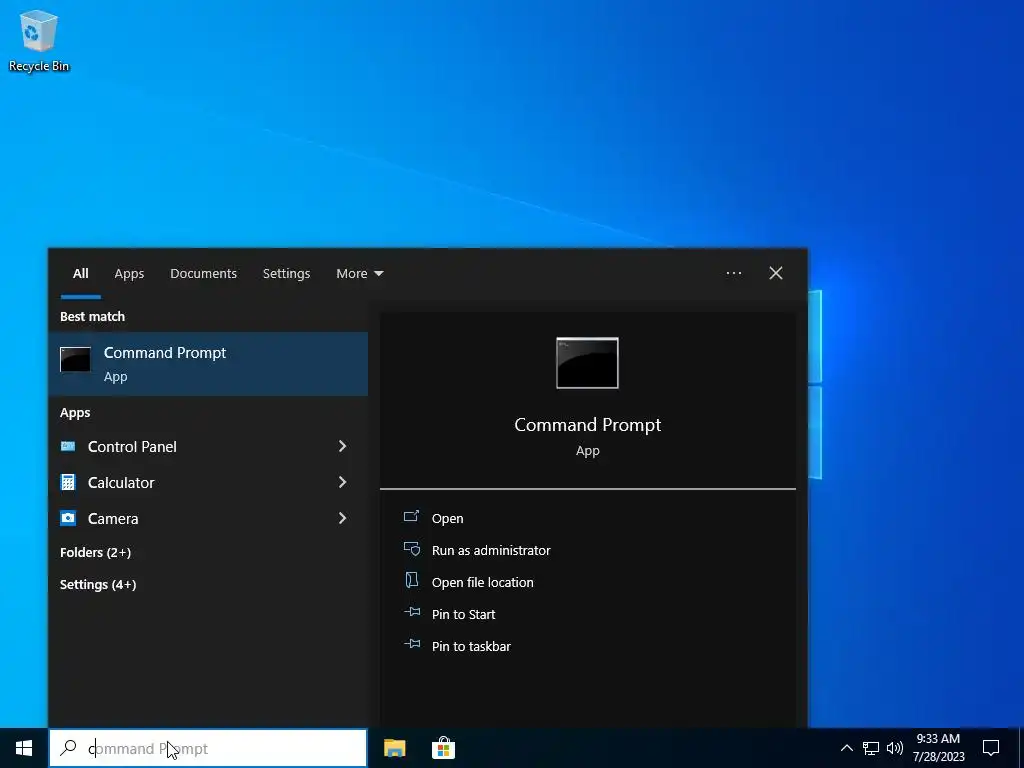Open the Windows Start menu
1024x768 pixels.
coord(24,748)
